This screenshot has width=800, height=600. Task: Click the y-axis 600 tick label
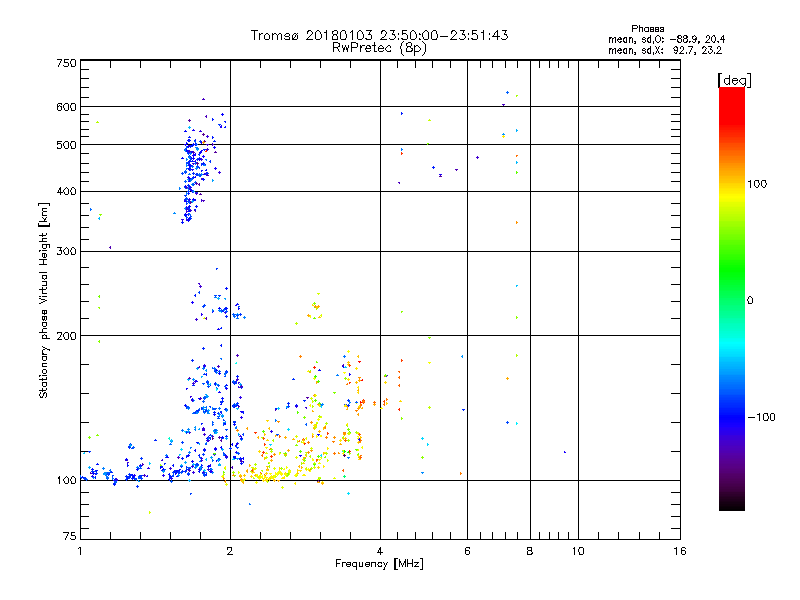67,107
